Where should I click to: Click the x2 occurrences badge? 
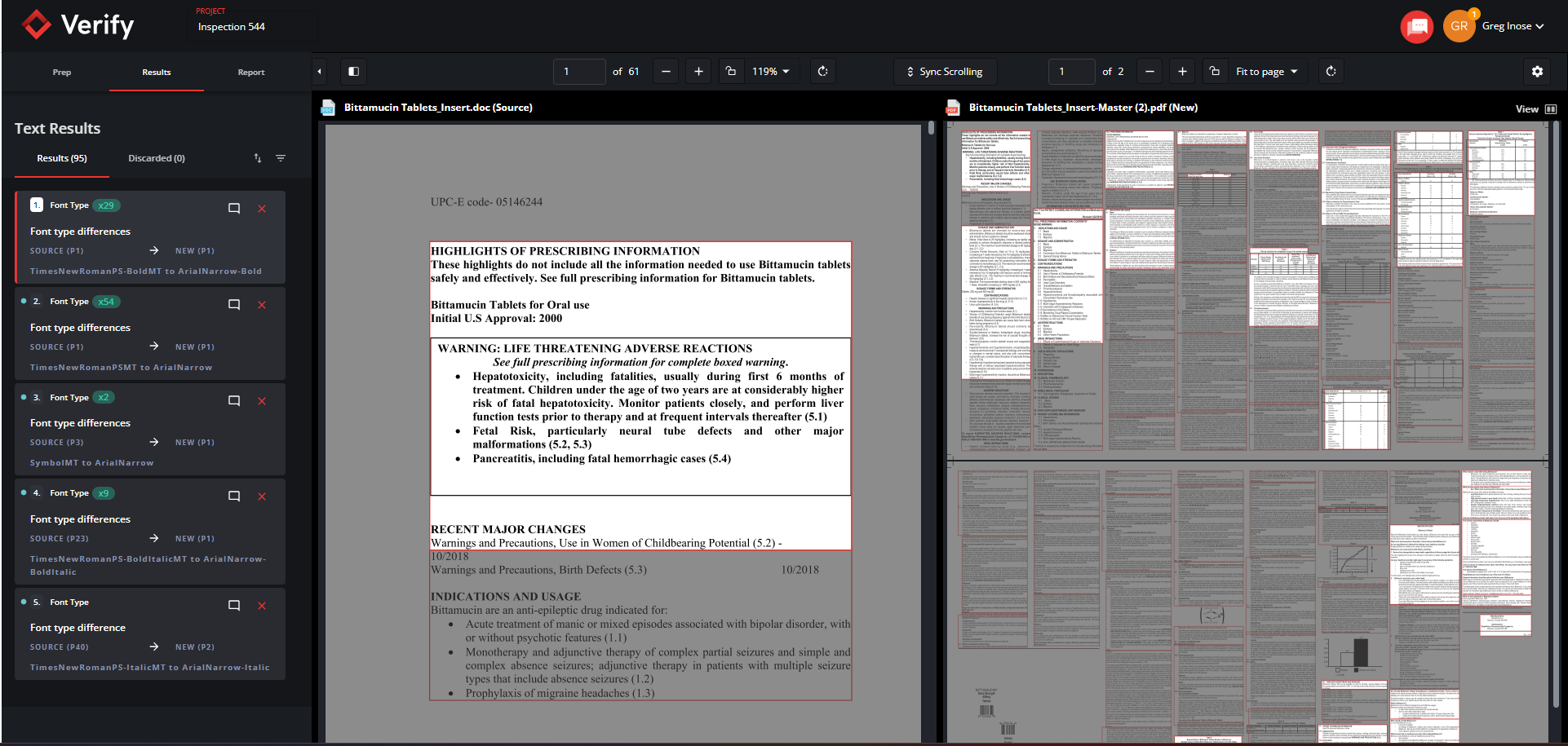point(104,397)
